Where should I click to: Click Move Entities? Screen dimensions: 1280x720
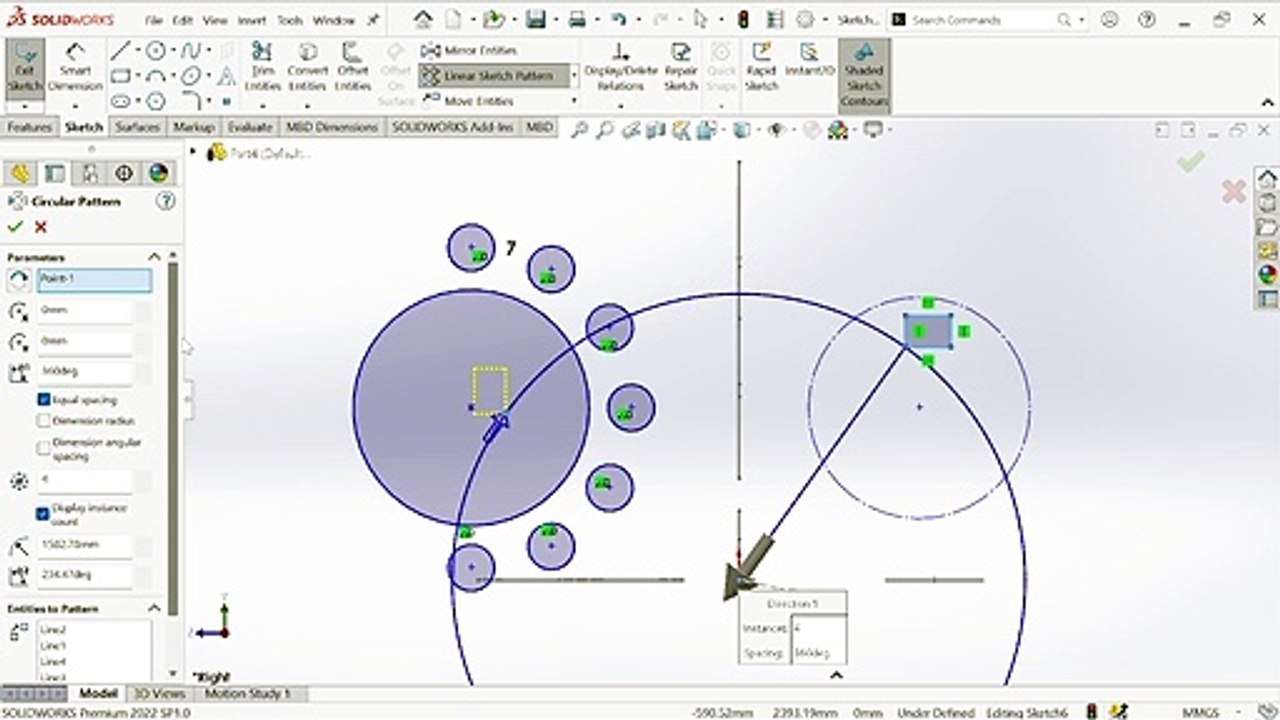click(468, 100)
